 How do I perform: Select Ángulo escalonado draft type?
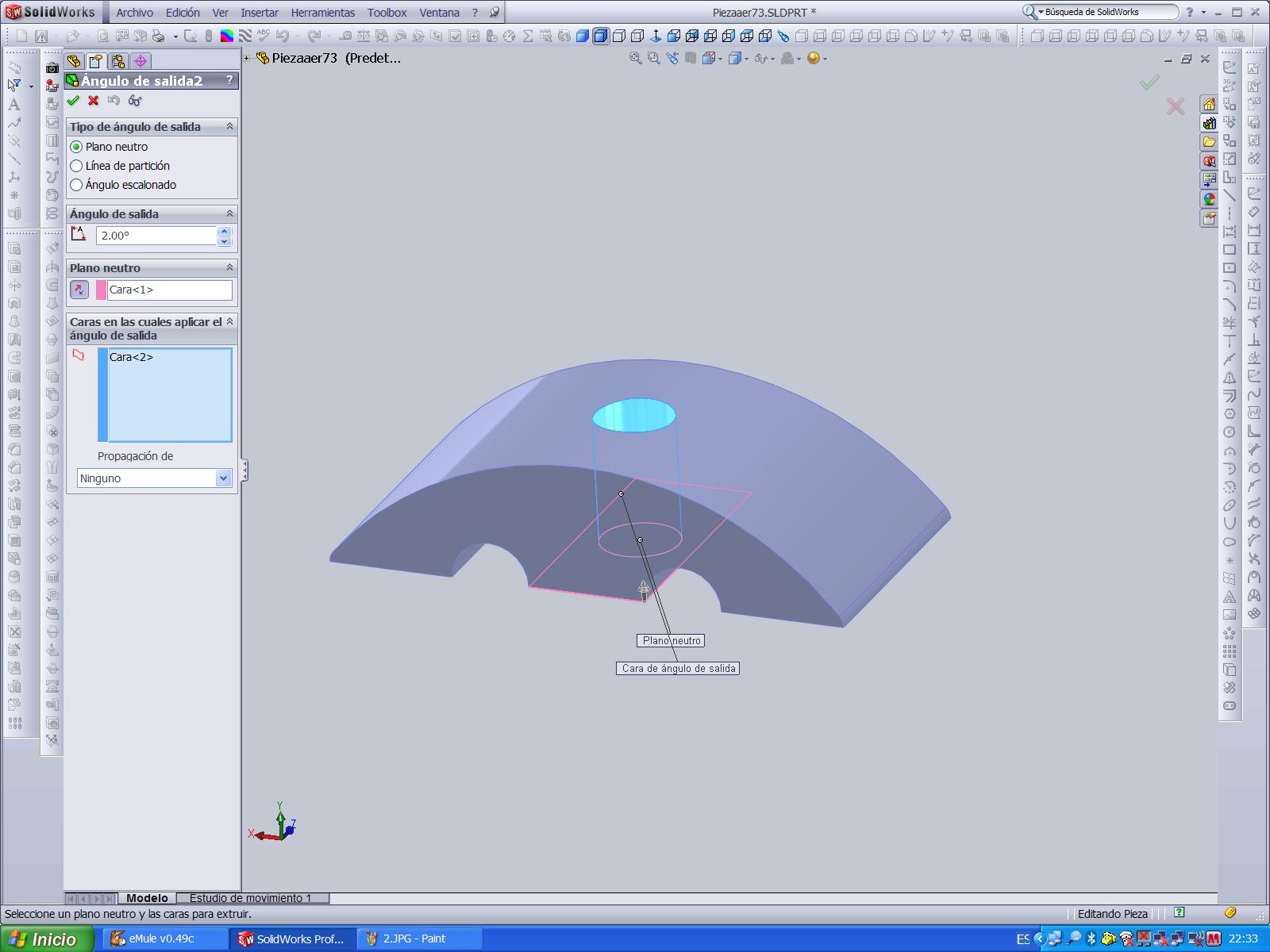[77, 185]
